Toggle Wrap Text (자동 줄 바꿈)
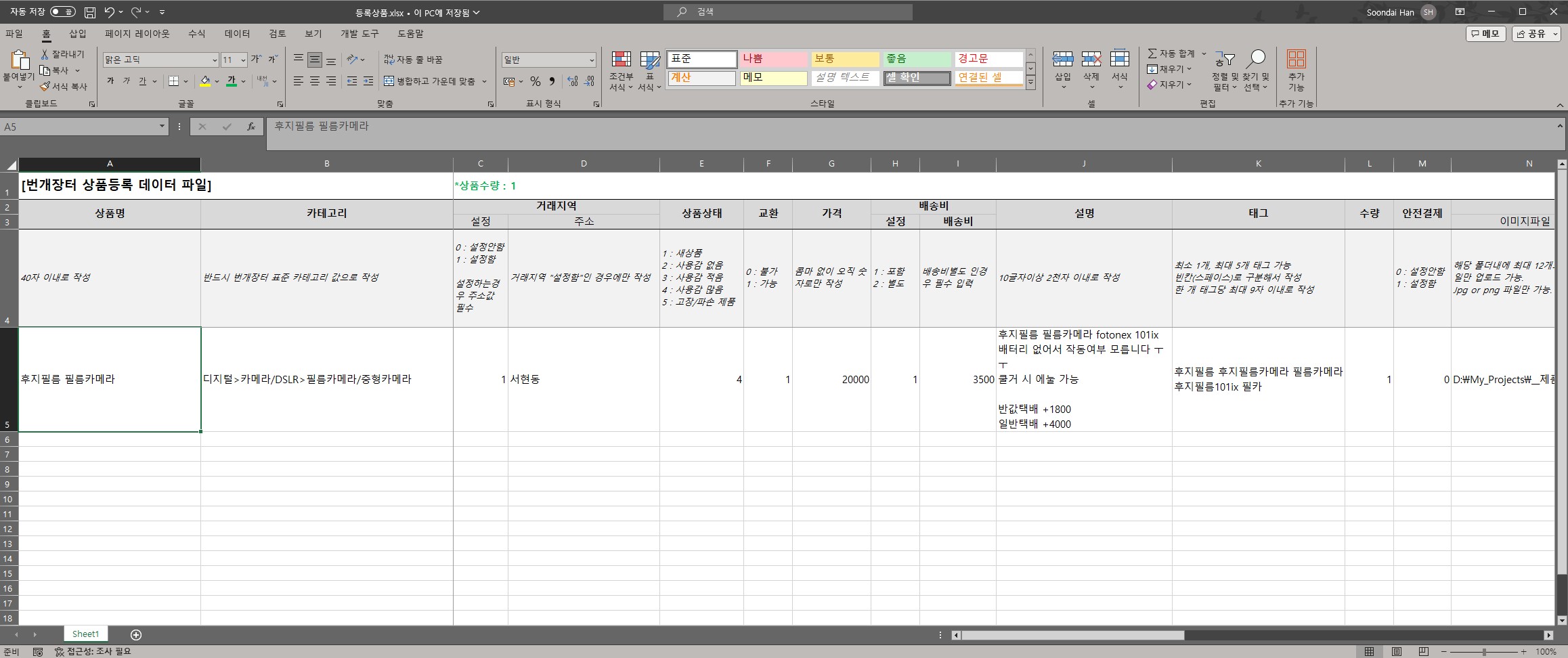The image size is (1568, 658). pyautogui.click(x=413, y=60)
